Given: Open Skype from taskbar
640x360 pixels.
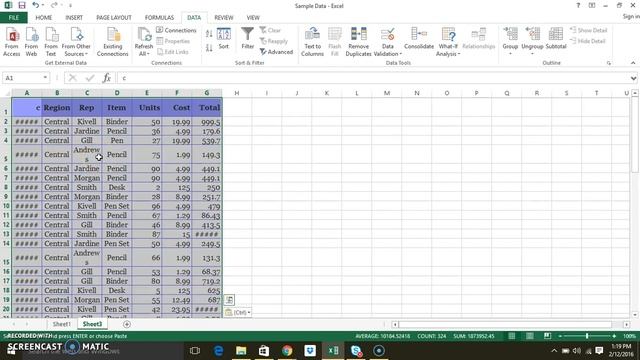Looking at the screenshot, I should click(x=356, y=350).
